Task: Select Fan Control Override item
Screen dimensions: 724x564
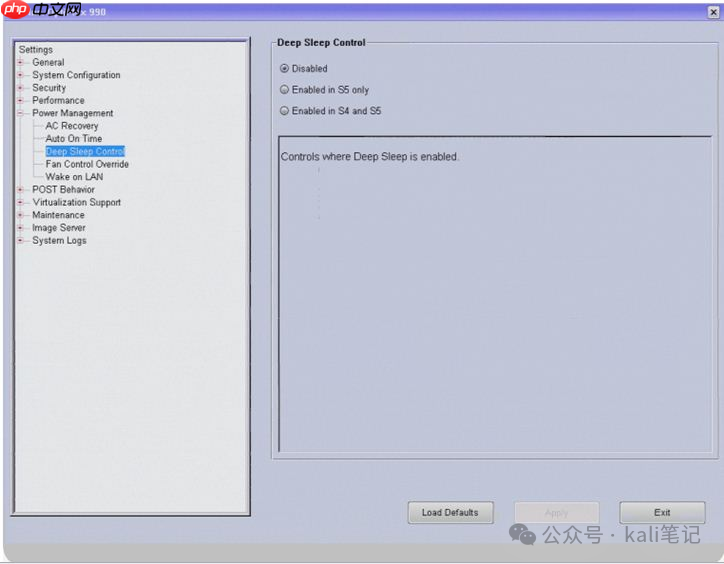Action: (87, 164)
